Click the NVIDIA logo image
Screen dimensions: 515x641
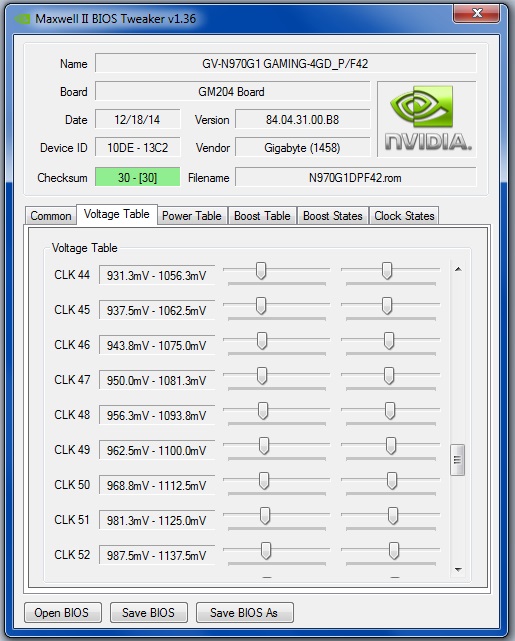[x=427, y=119]
